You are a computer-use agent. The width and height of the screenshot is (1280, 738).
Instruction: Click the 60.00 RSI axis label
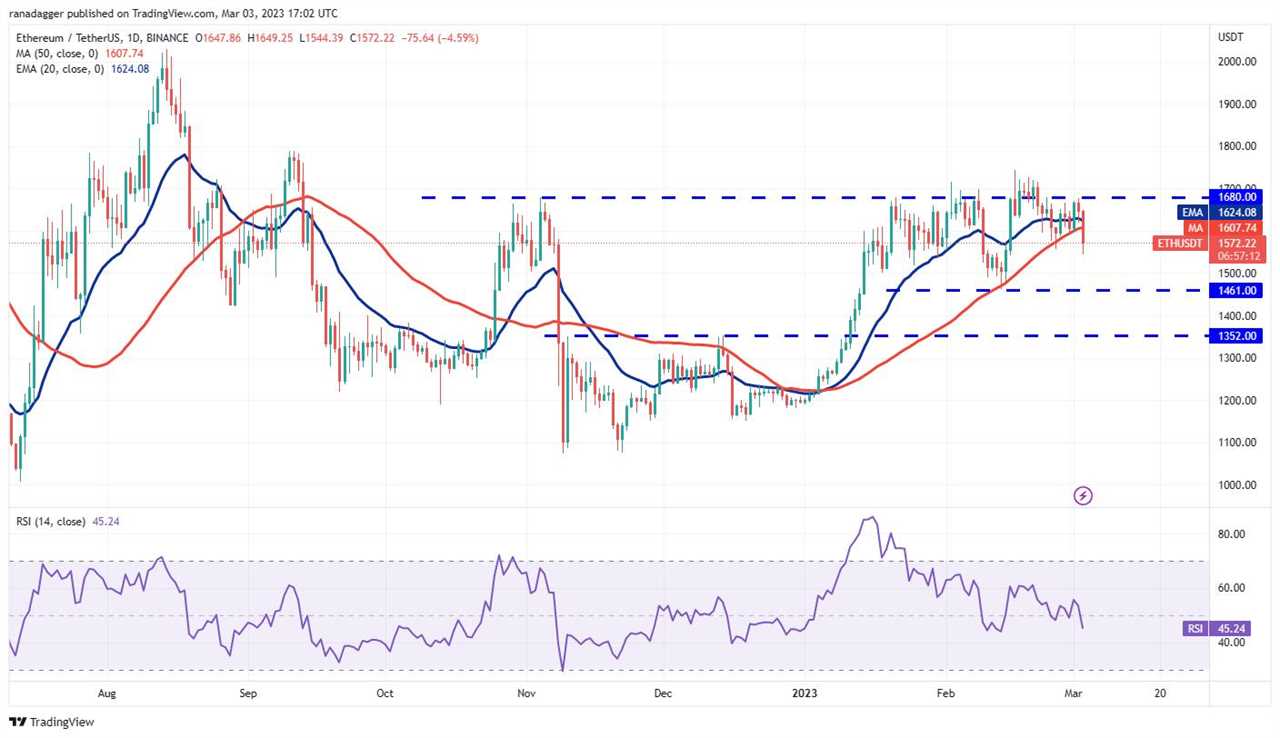tap(1231, 588)
